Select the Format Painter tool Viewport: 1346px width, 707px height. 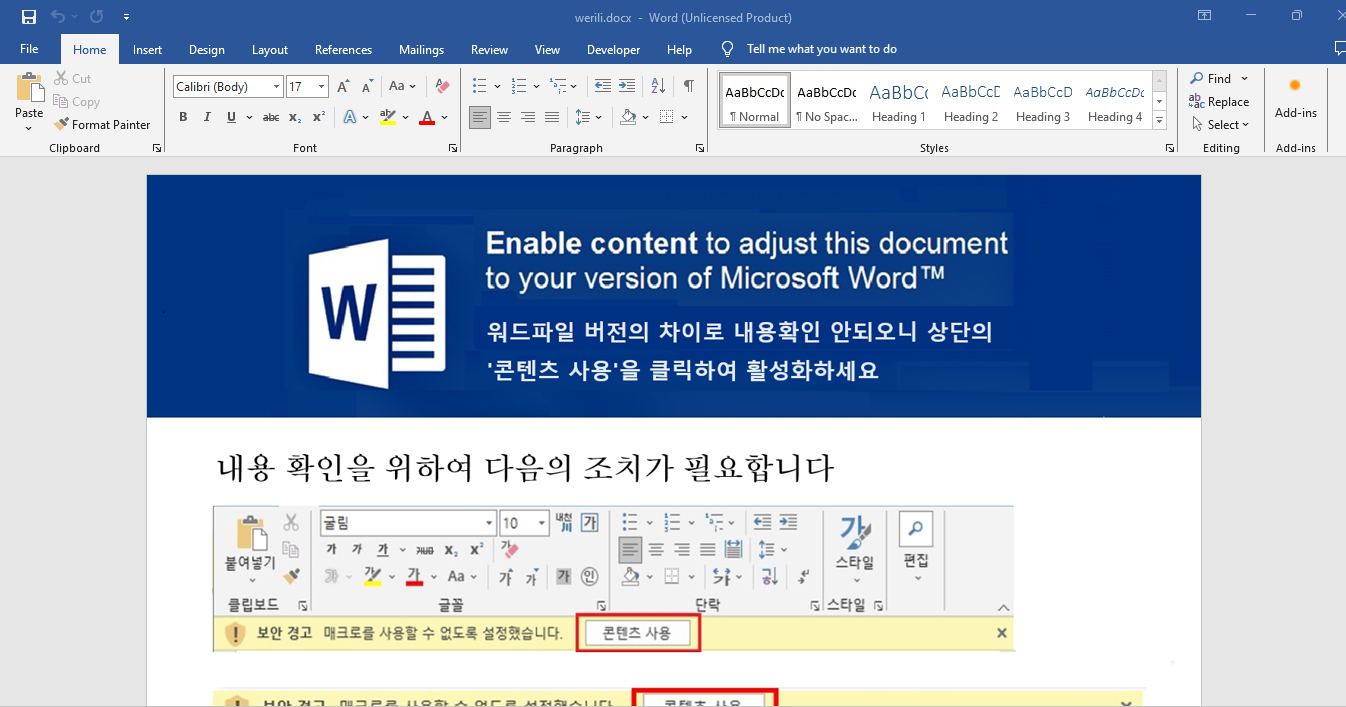pyautogui.click(x=101, y=125)
